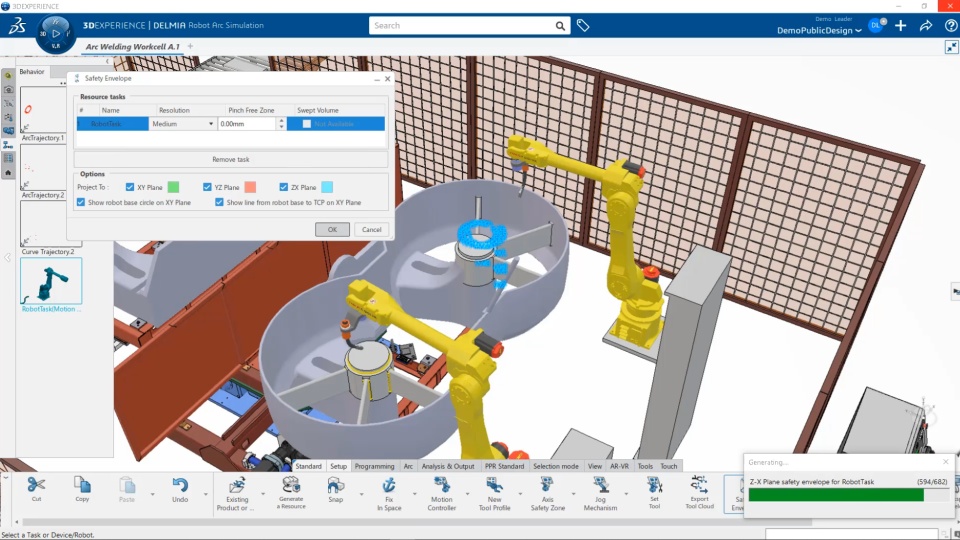Uncheck the XY Plane checkbox

tap(130, 187)
